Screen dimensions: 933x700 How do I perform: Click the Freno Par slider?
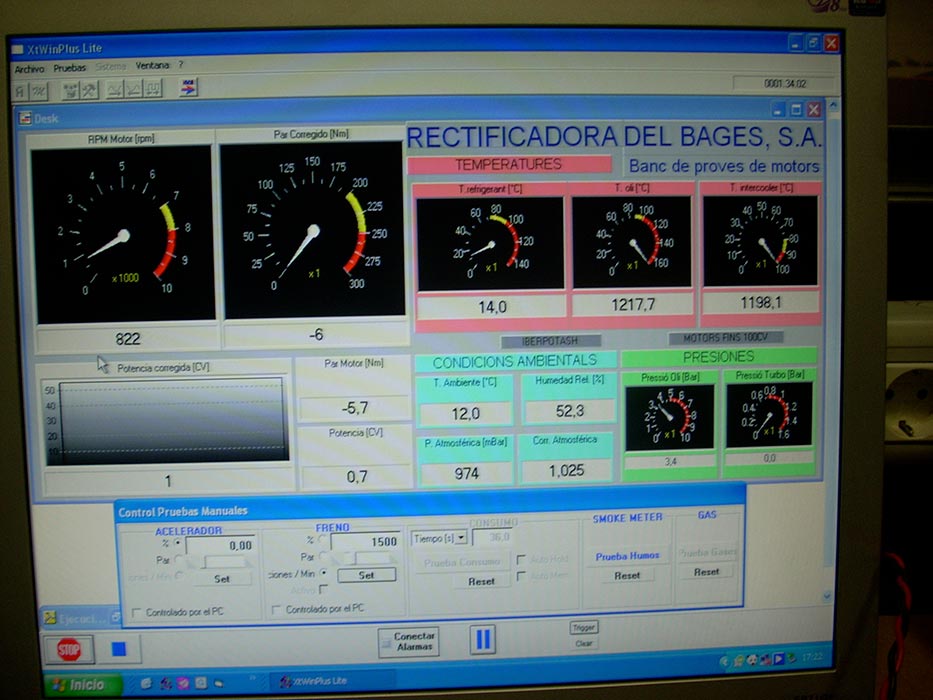pyautogui.click(x=362, y=558)
